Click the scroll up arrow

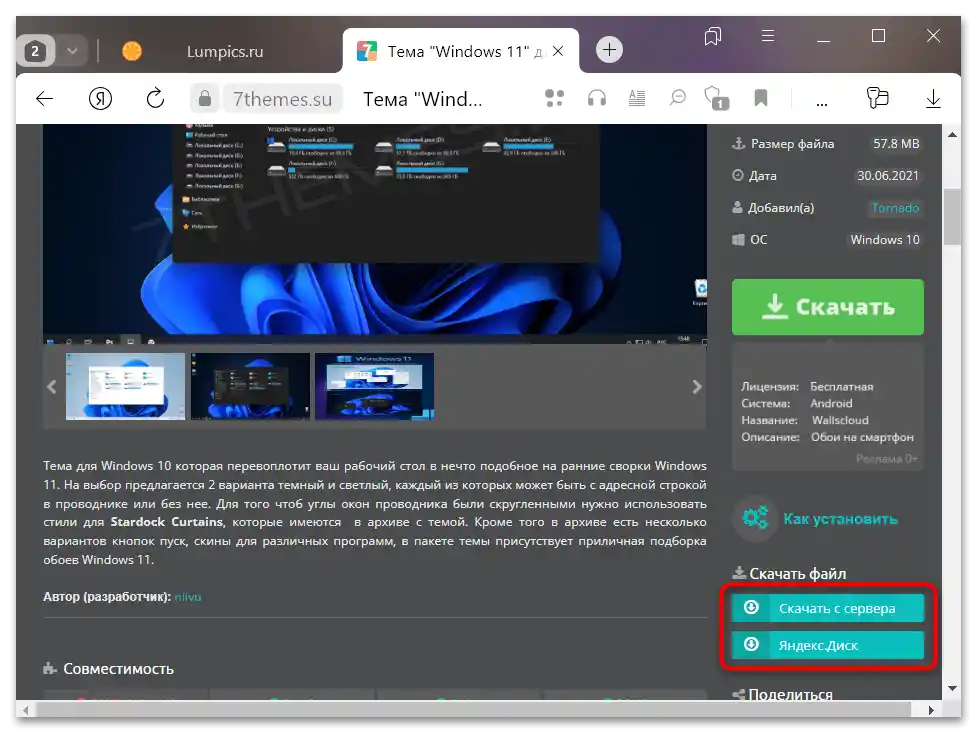[x=952, y=134]
